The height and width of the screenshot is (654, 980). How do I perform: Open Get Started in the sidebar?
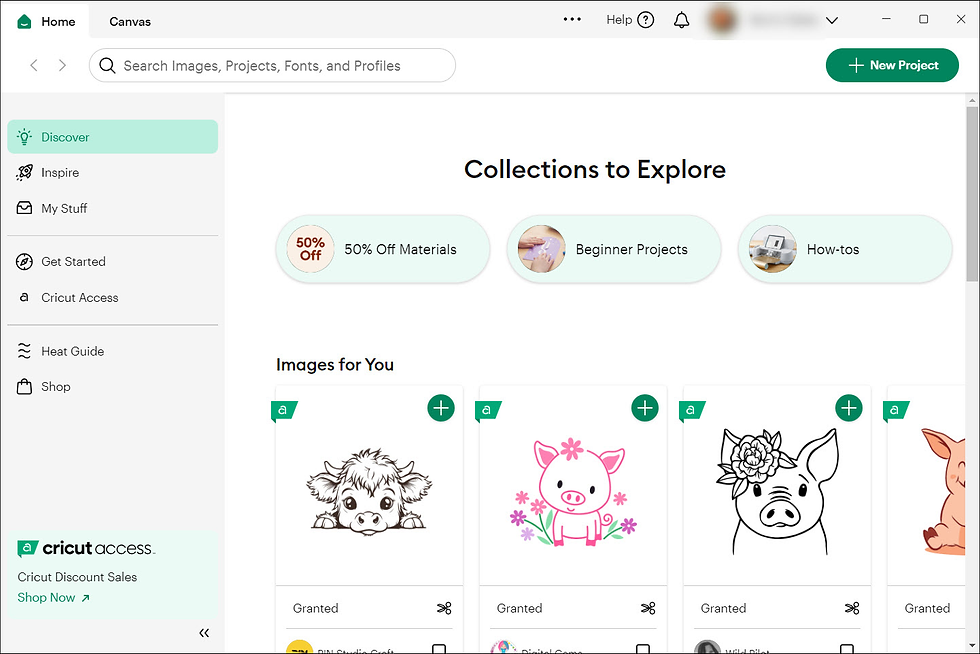[112, 261]
